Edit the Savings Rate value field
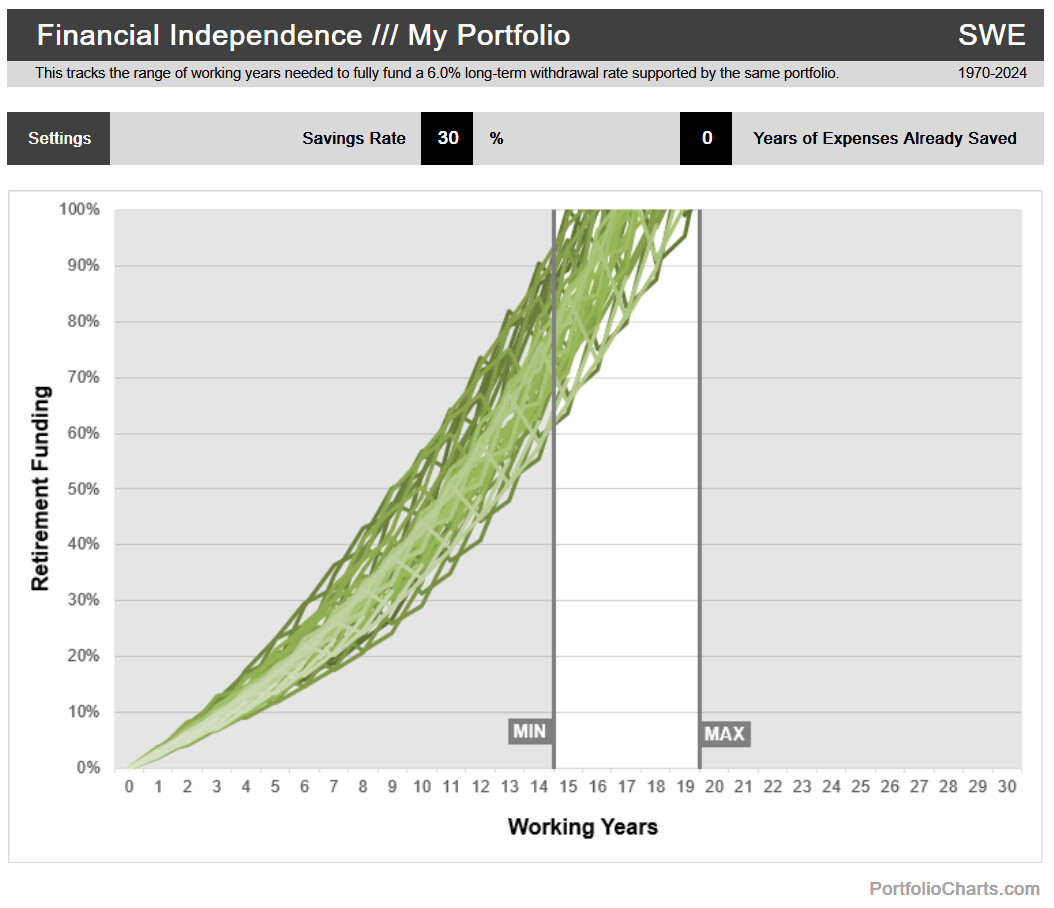Screen dimensions: 1054x908 point(447,138)
